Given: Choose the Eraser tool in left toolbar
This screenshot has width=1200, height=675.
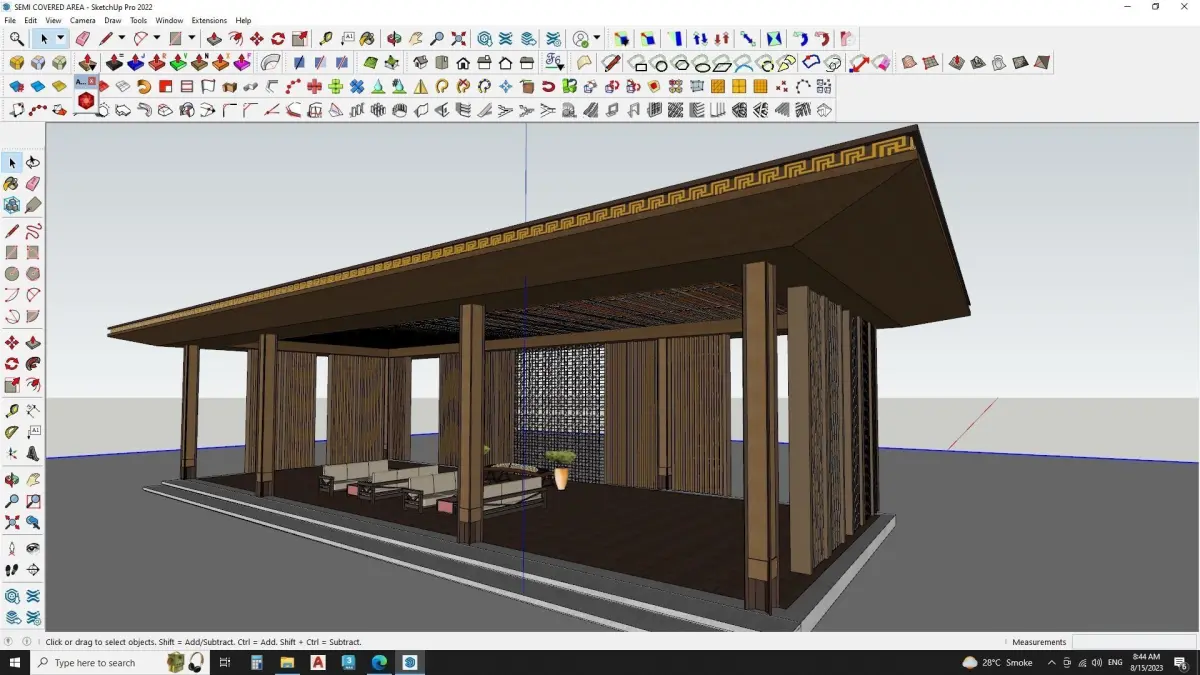Looking at the screenshot, I should [33, 184].
